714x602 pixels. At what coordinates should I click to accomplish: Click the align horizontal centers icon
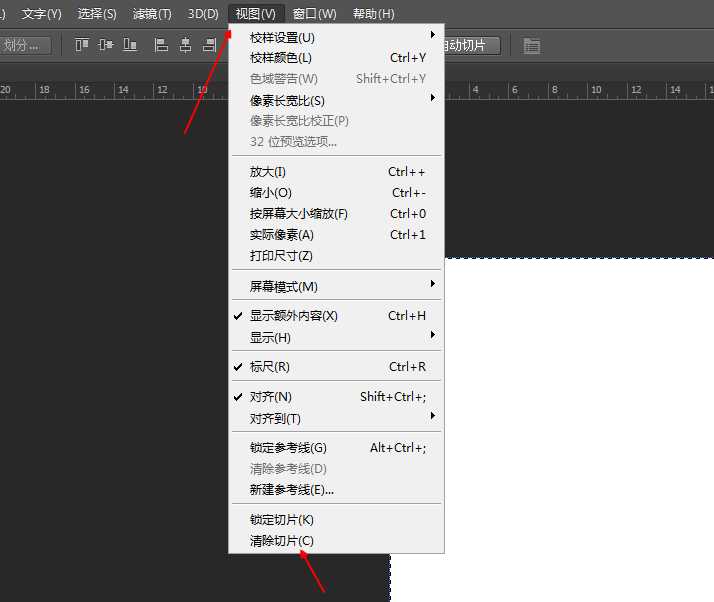[185, 45]
